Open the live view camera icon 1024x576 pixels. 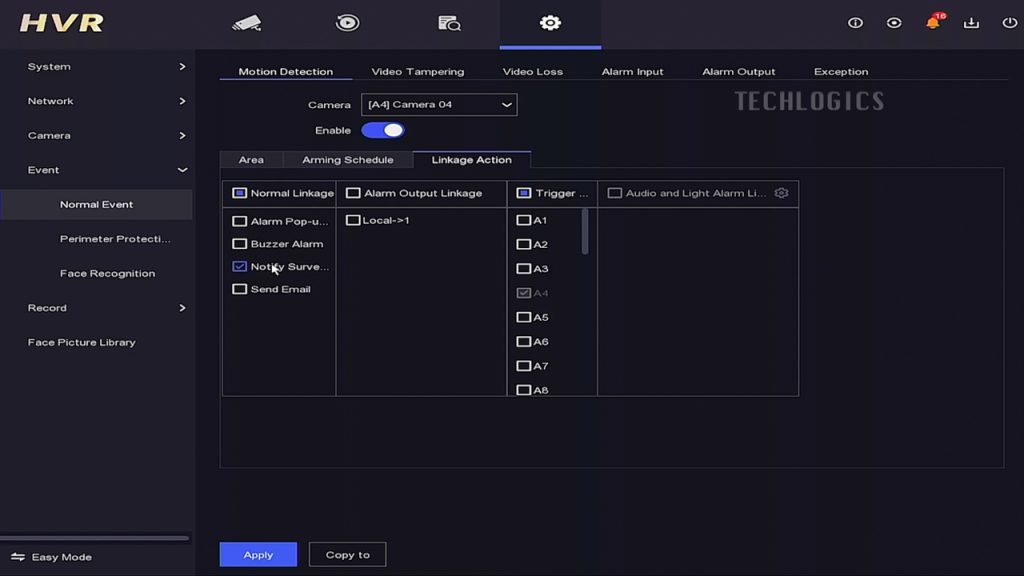pyautogui.click(x=246, y=23)
